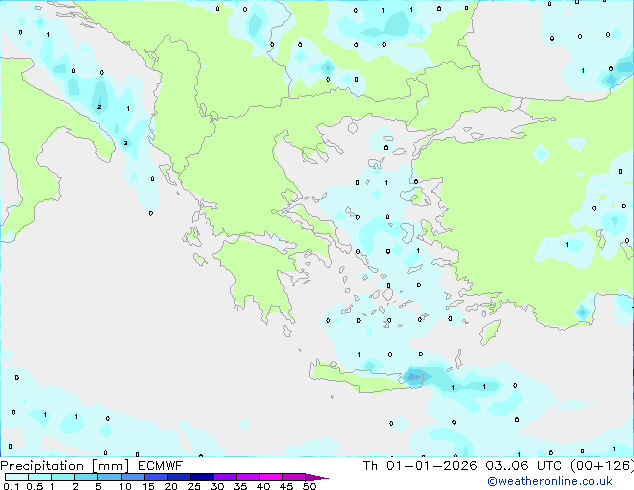Select the 2–5 mm legend color box

pos(86,477)
